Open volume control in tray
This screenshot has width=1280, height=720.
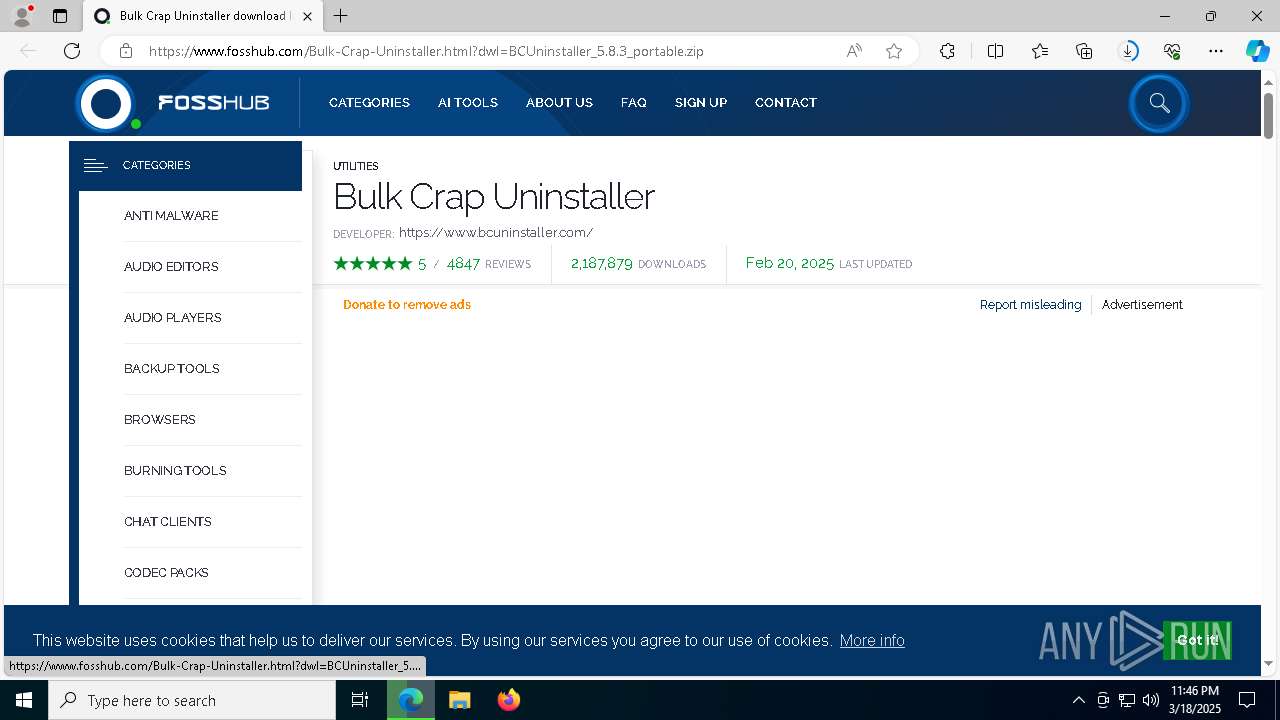1151,700
